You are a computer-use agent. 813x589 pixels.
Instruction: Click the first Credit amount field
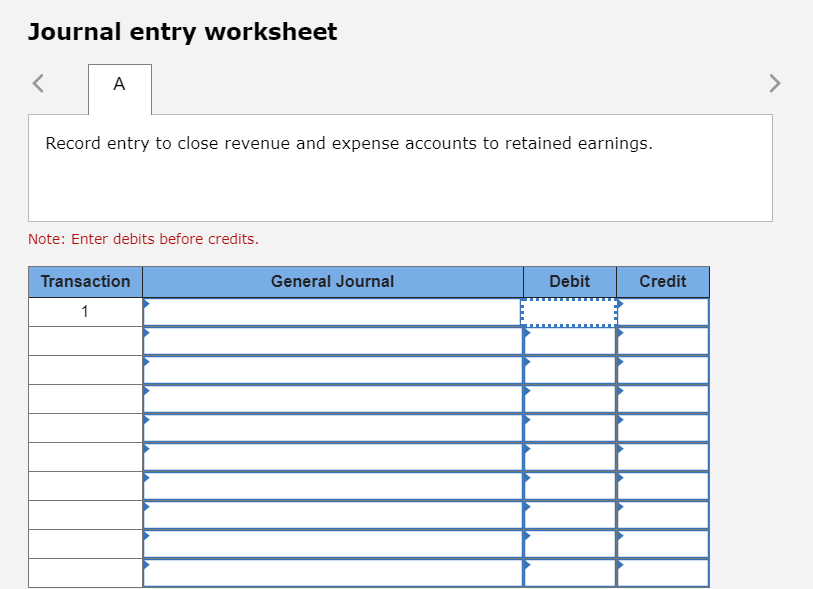click(663, 311)
